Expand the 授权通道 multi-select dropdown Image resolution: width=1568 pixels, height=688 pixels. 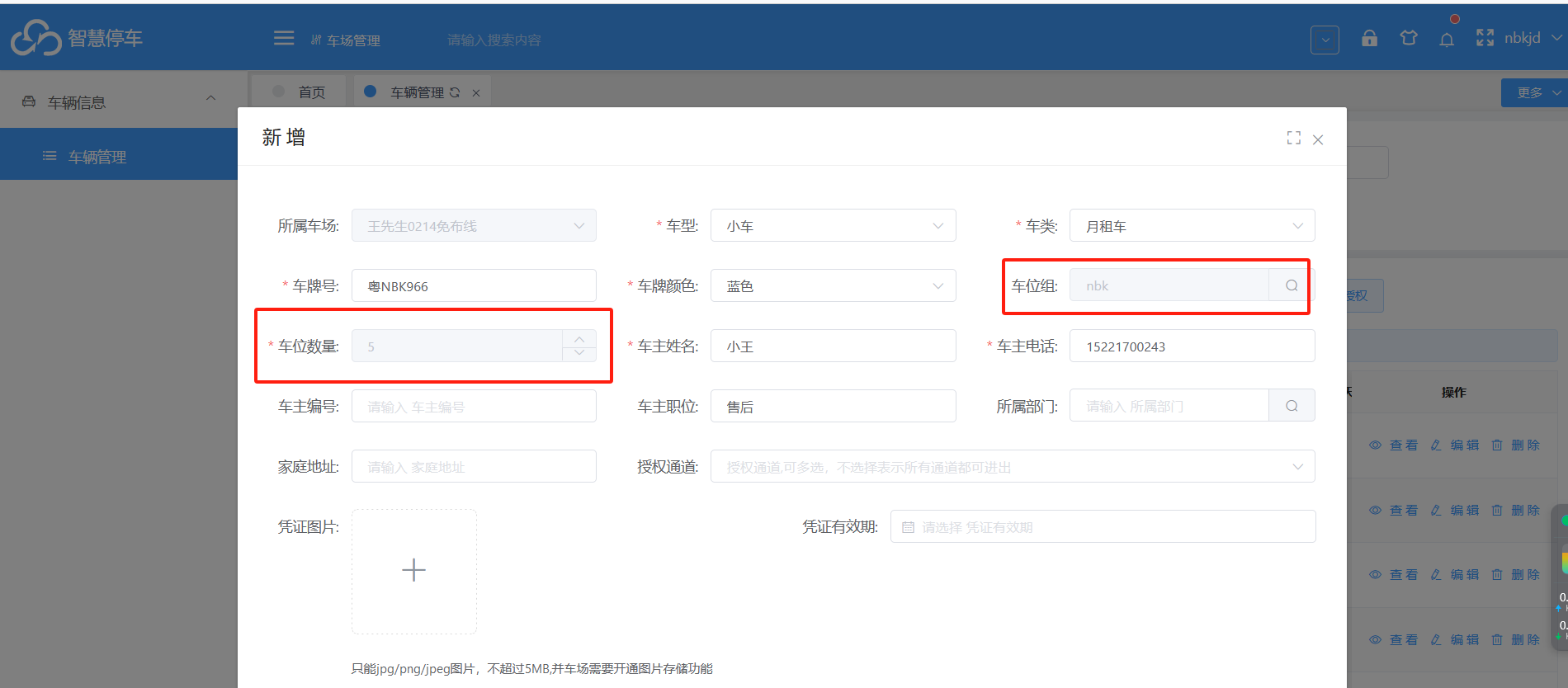[1013, 467]
